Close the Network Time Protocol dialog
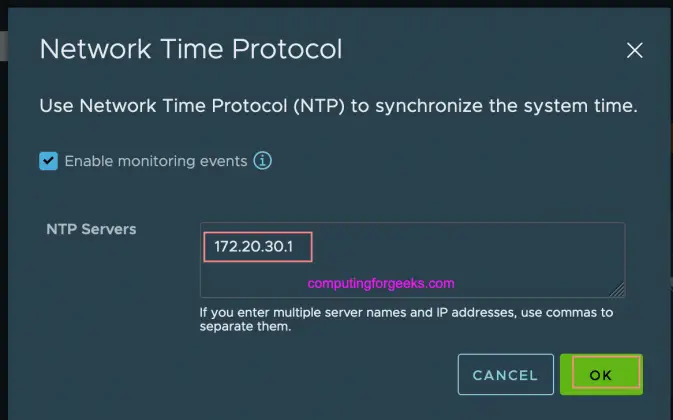673x420 pixels. coord(634,50)
